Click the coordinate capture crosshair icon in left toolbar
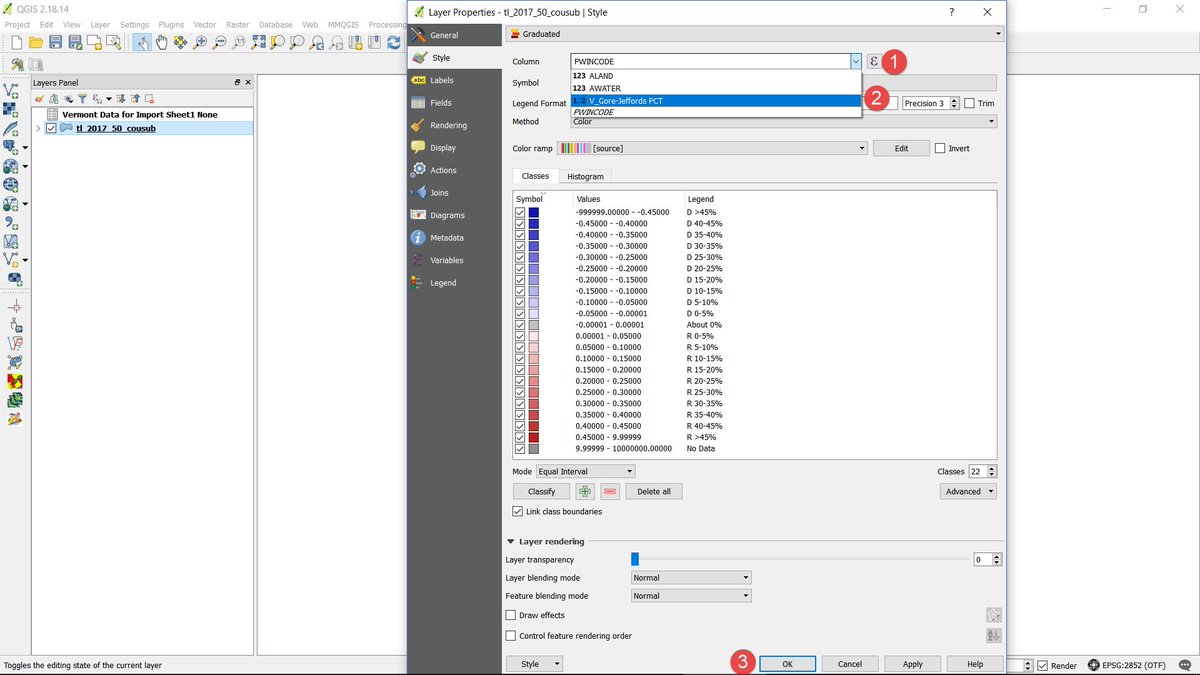 pyautogui.click(x=14, y=307)
